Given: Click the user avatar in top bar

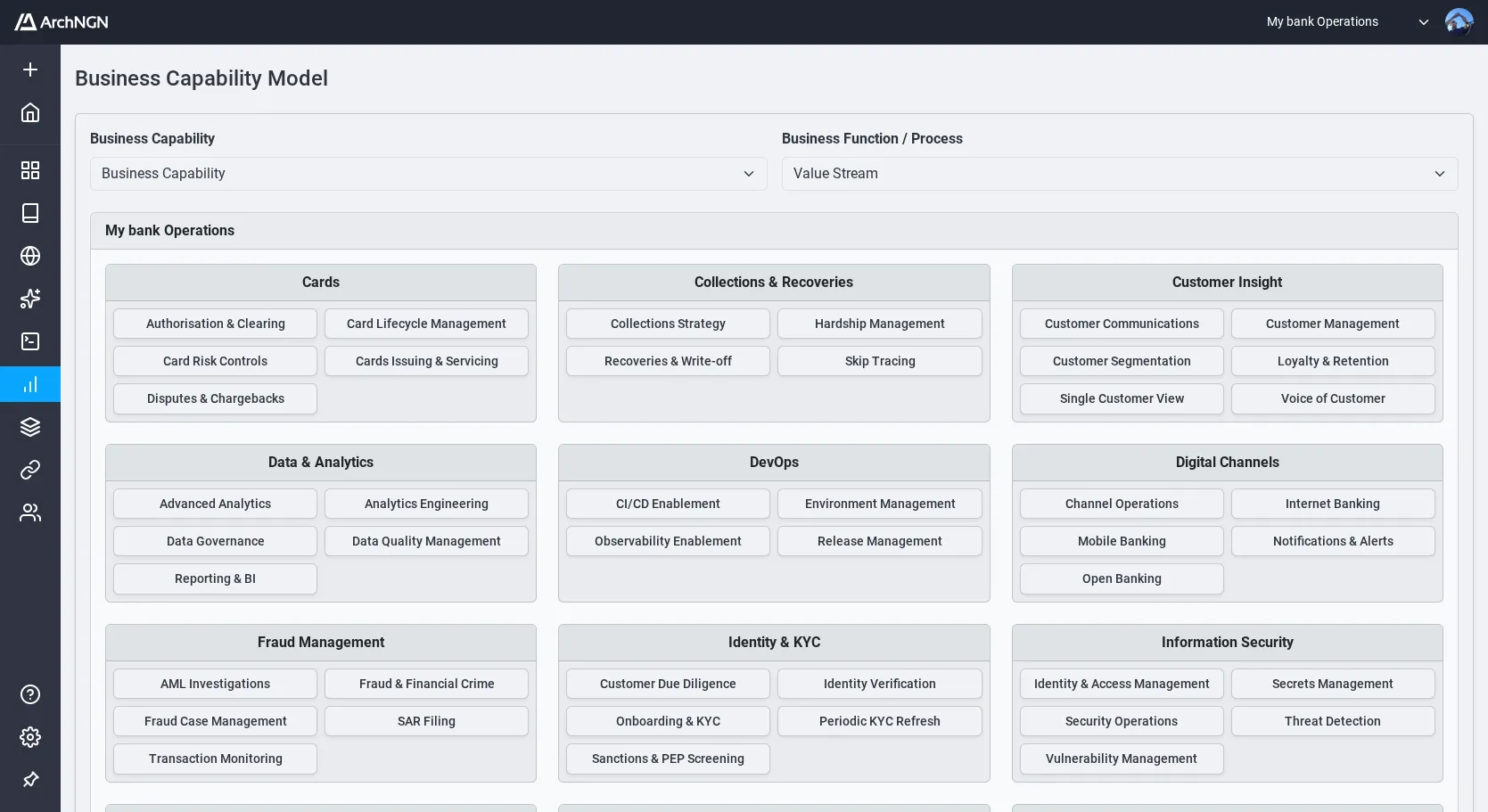Looking at the screenshot, I should 1459,22.
